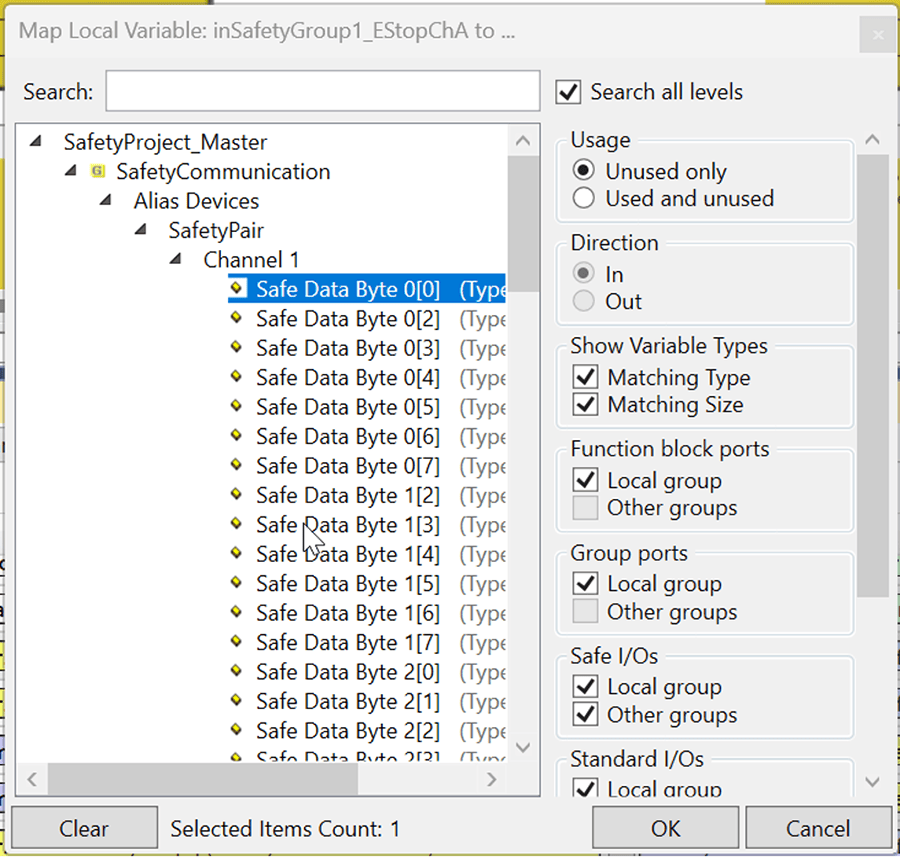
Task: Click the filter options panel scroll-down arrow
Action: pos(872,781)
